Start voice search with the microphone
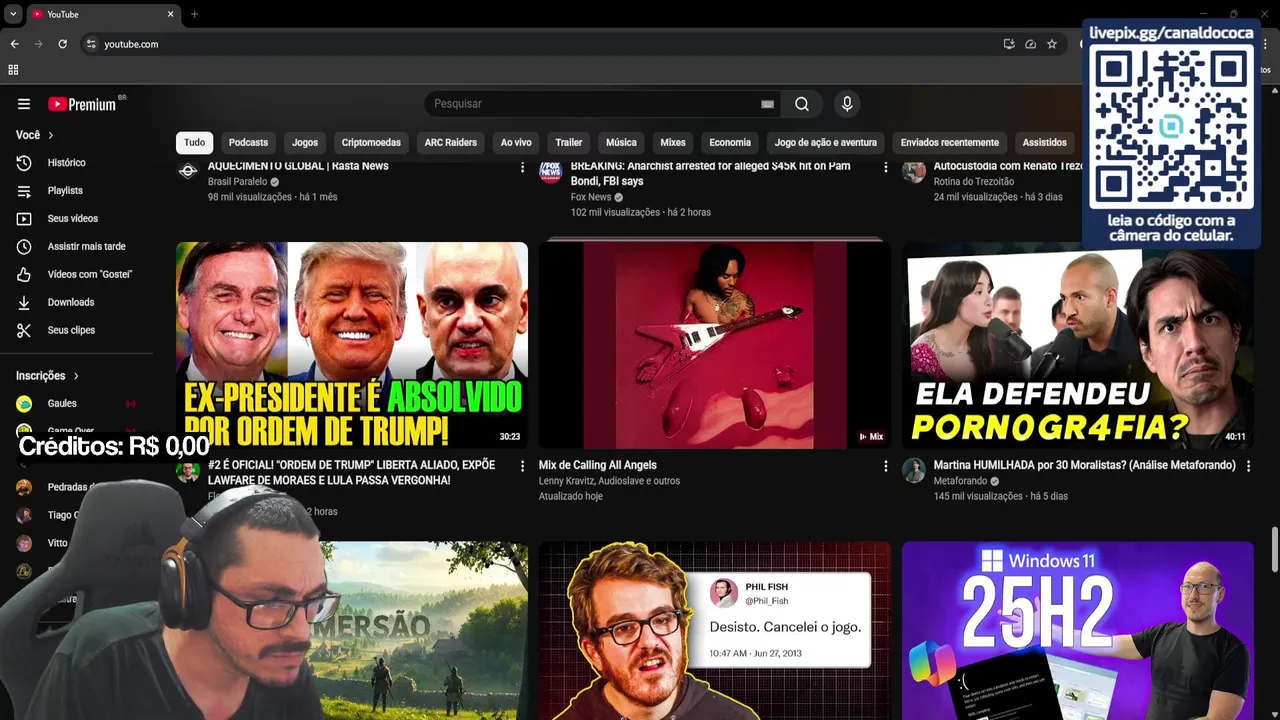This screenshot has height=720, width=1280. point(847,104)
